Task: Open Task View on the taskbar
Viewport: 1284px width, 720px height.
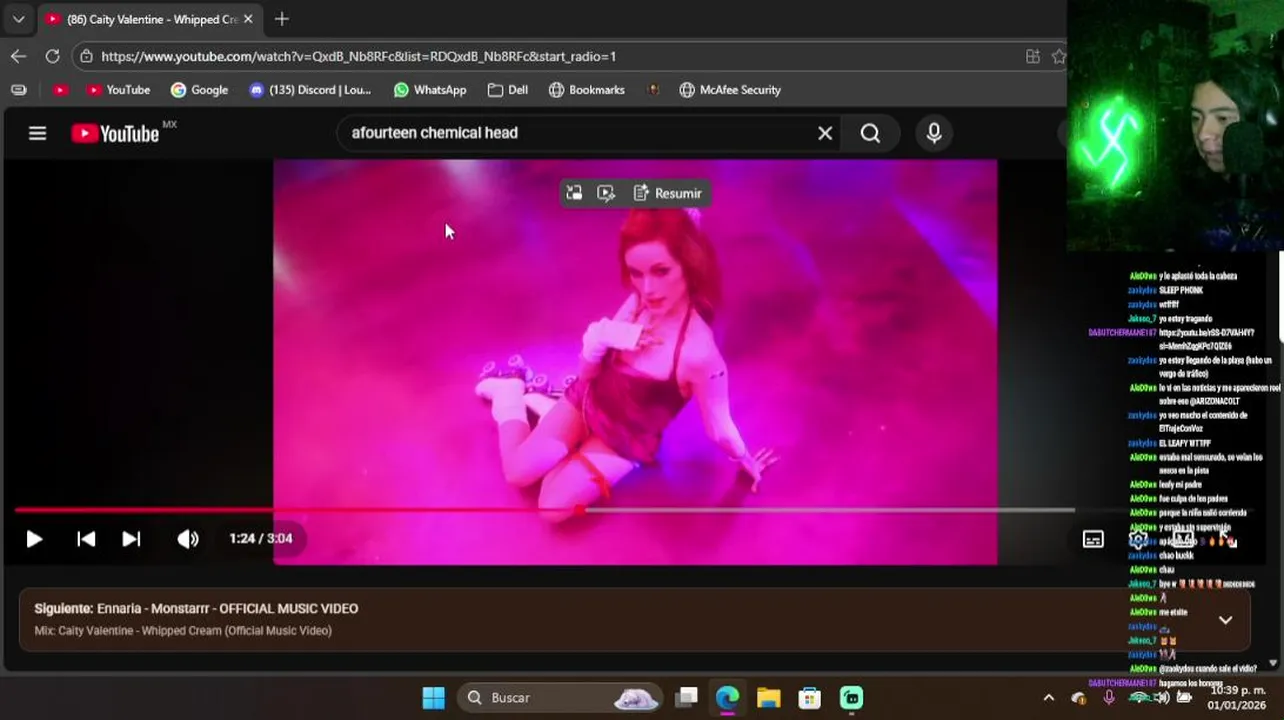Action: (x=686, y=698)
